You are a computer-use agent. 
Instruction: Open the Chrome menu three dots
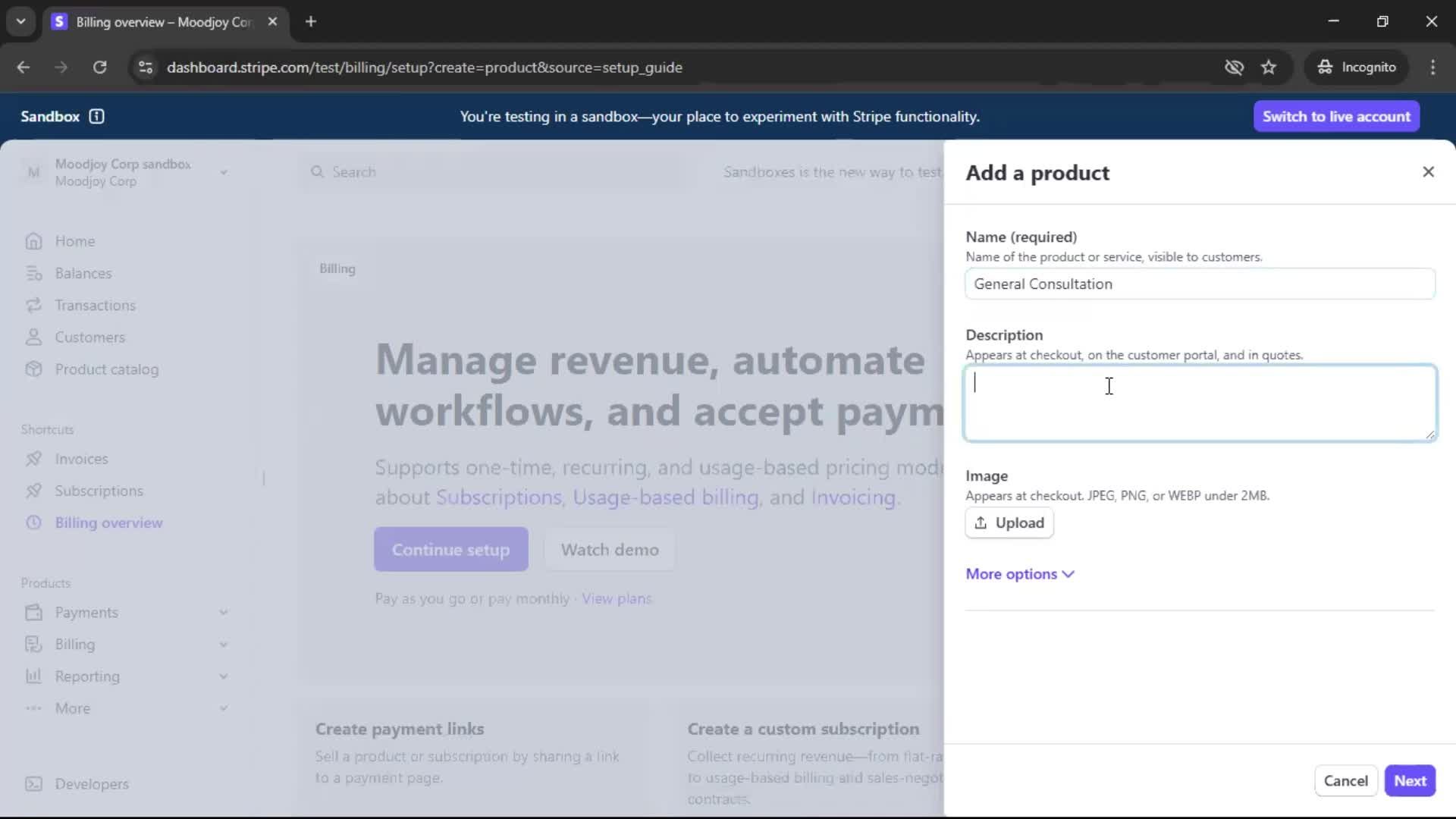click(1432, 67)
